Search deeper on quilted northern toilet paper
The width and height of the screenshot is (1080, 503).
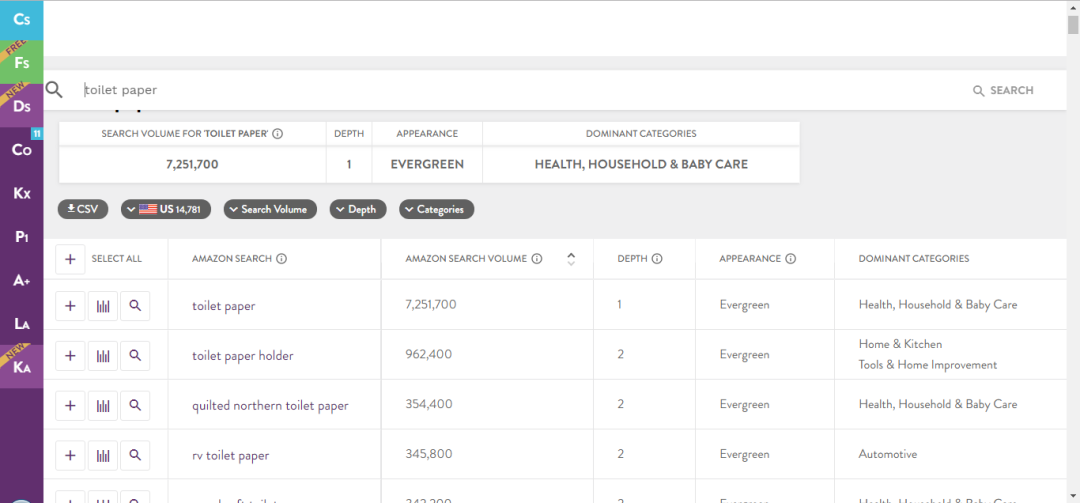tap(135, 405)
